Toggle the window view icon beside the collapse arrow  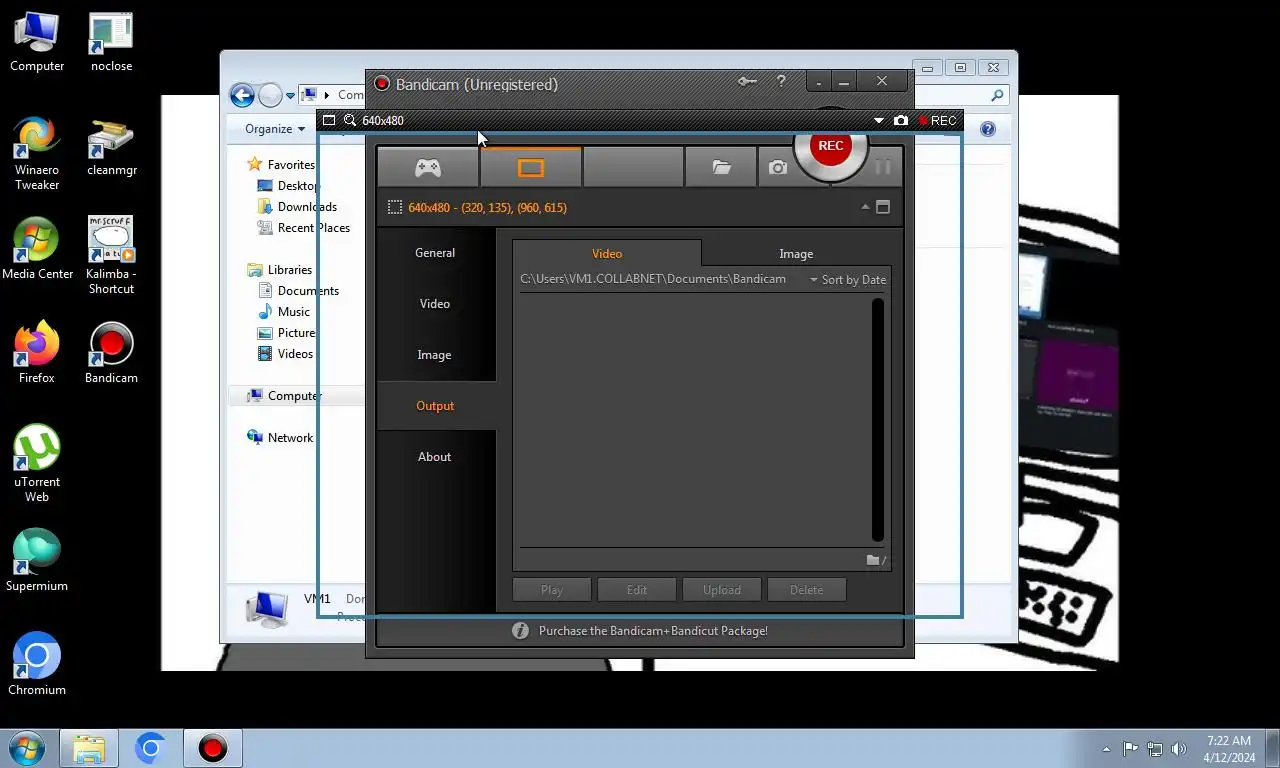(883, 207)
